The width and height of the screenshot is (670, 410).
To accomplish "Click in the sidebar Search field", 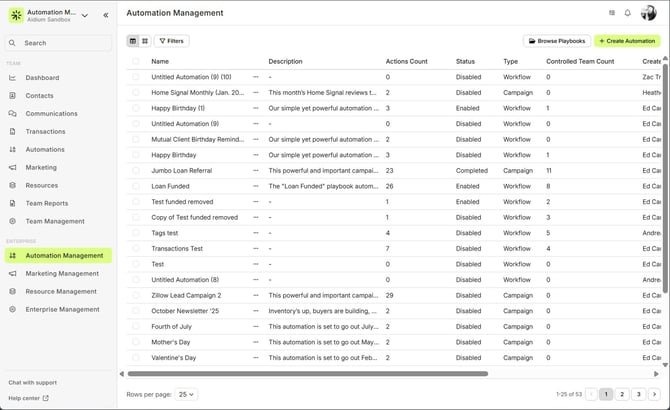I will point(60,43).
